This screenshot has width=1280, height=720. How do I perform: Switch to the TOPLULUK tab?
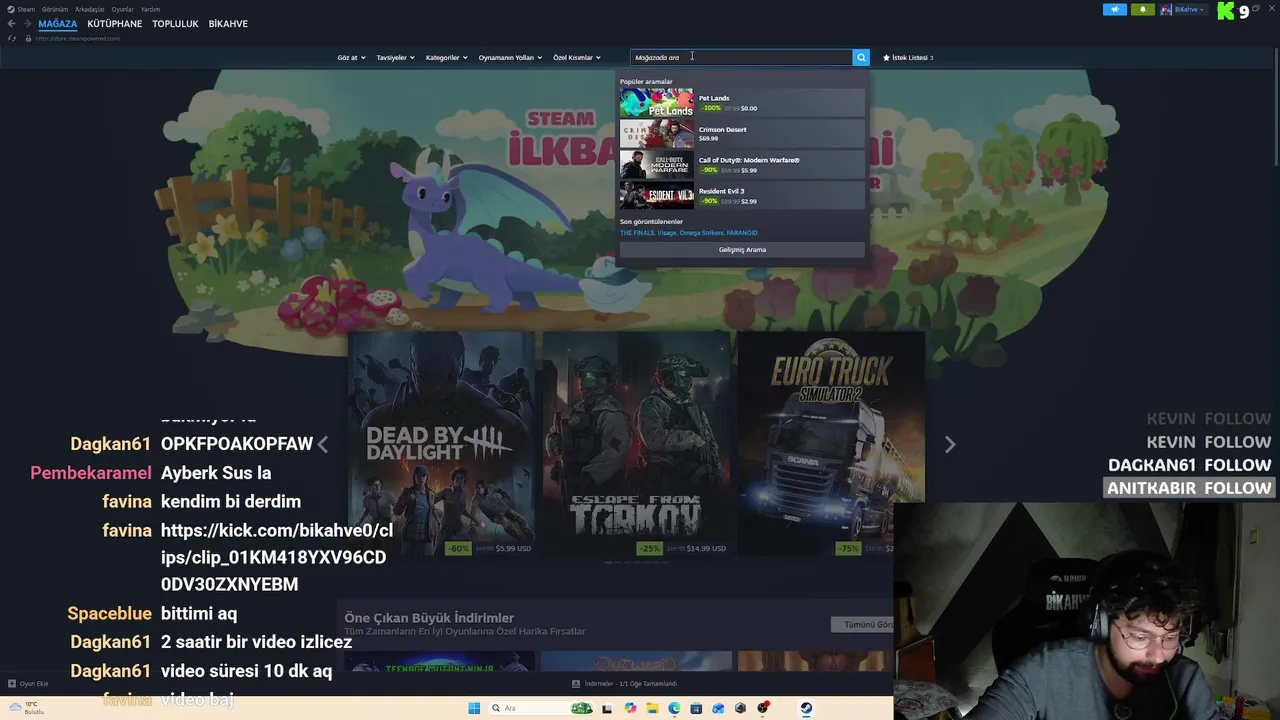(x=175, y=24)
